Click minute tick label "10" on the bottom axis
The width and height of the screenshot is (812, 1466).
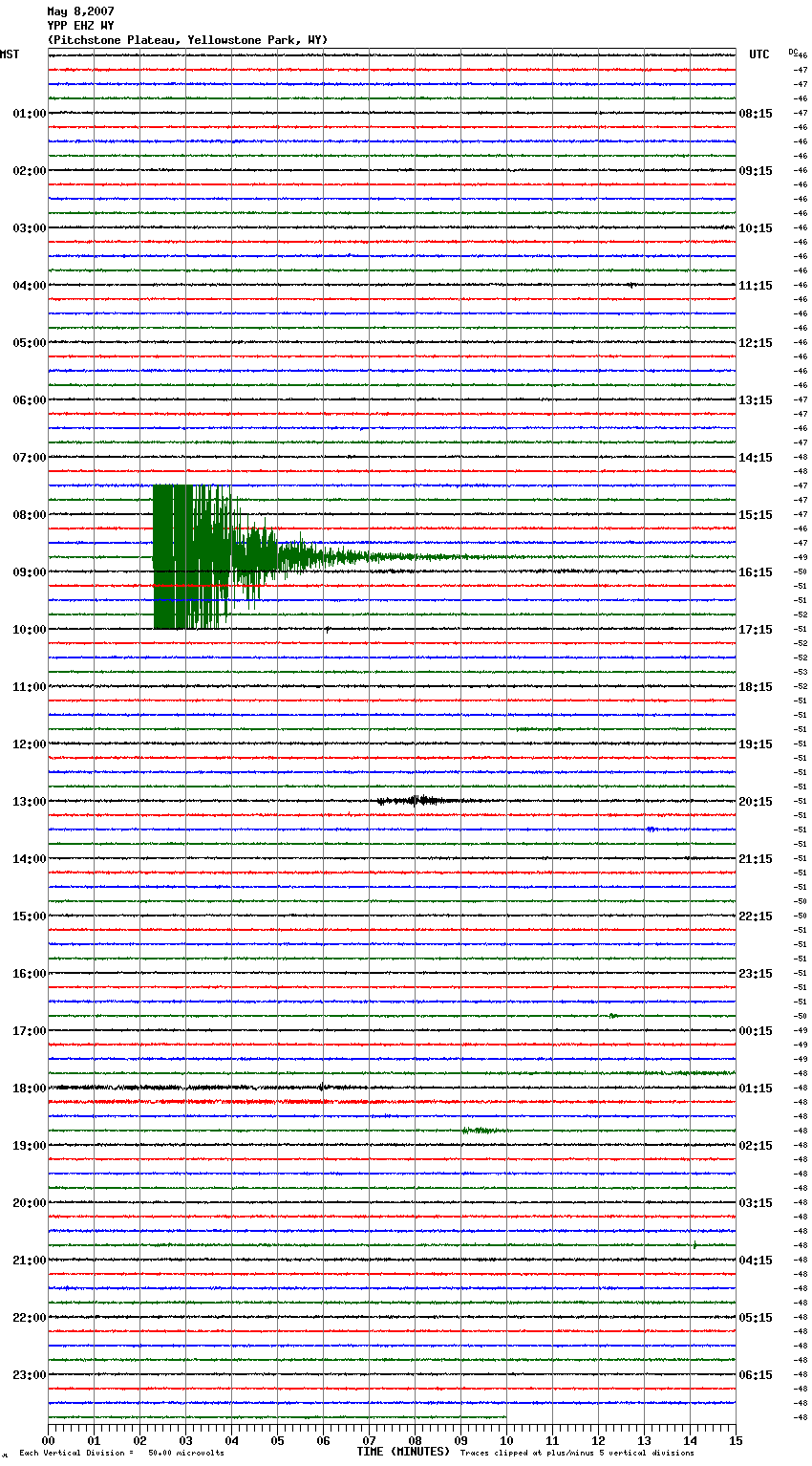point(507,1440)
